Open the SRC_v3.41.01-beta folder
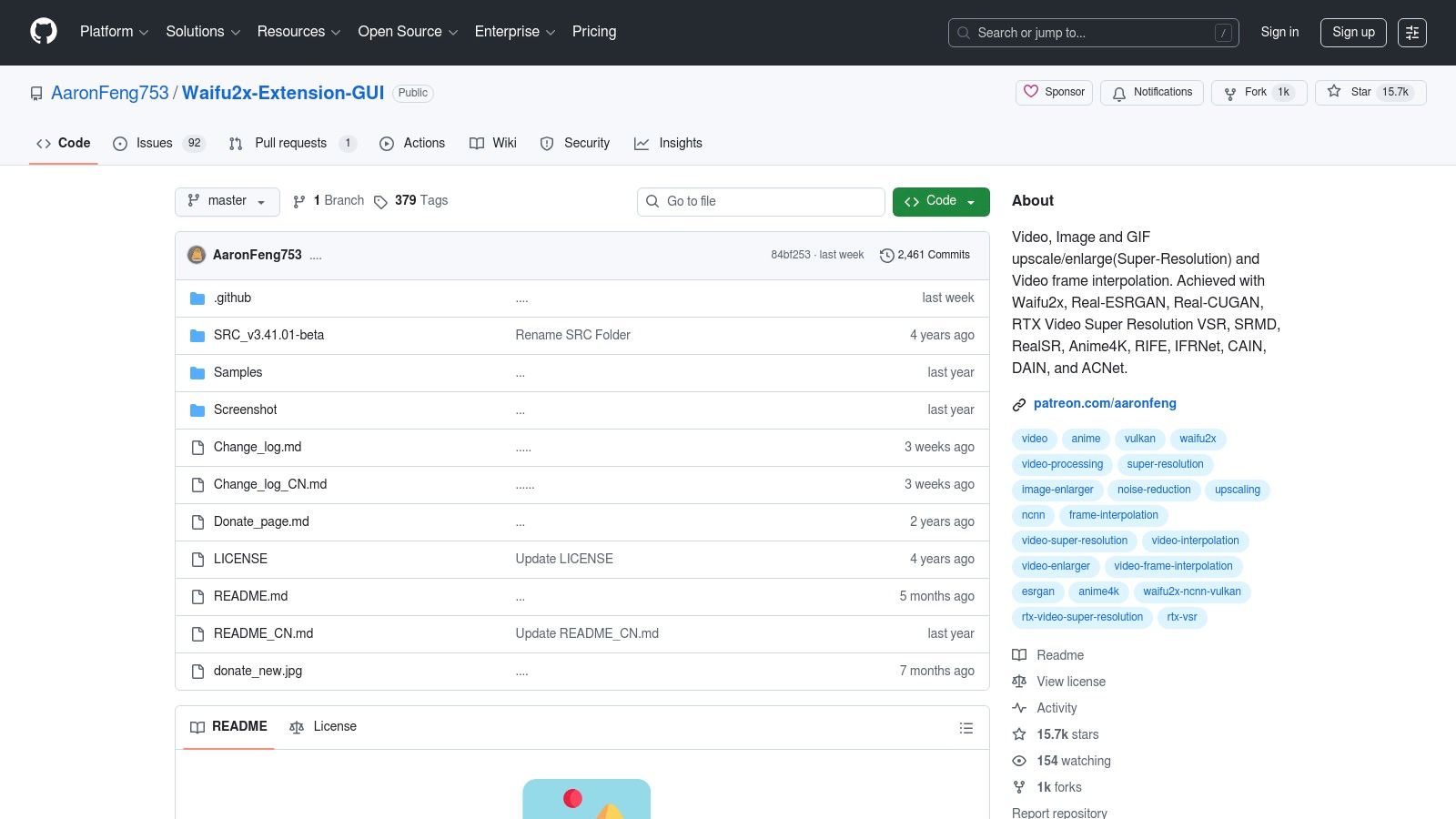Screen dimensions: 1456x819 click(268, 335)
